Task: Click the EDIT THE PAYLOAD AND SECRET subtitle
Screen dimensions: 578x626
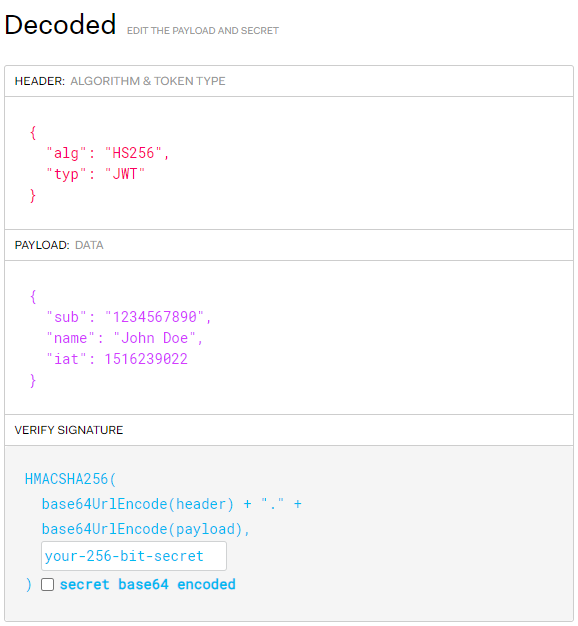Action: coord(203,31)
